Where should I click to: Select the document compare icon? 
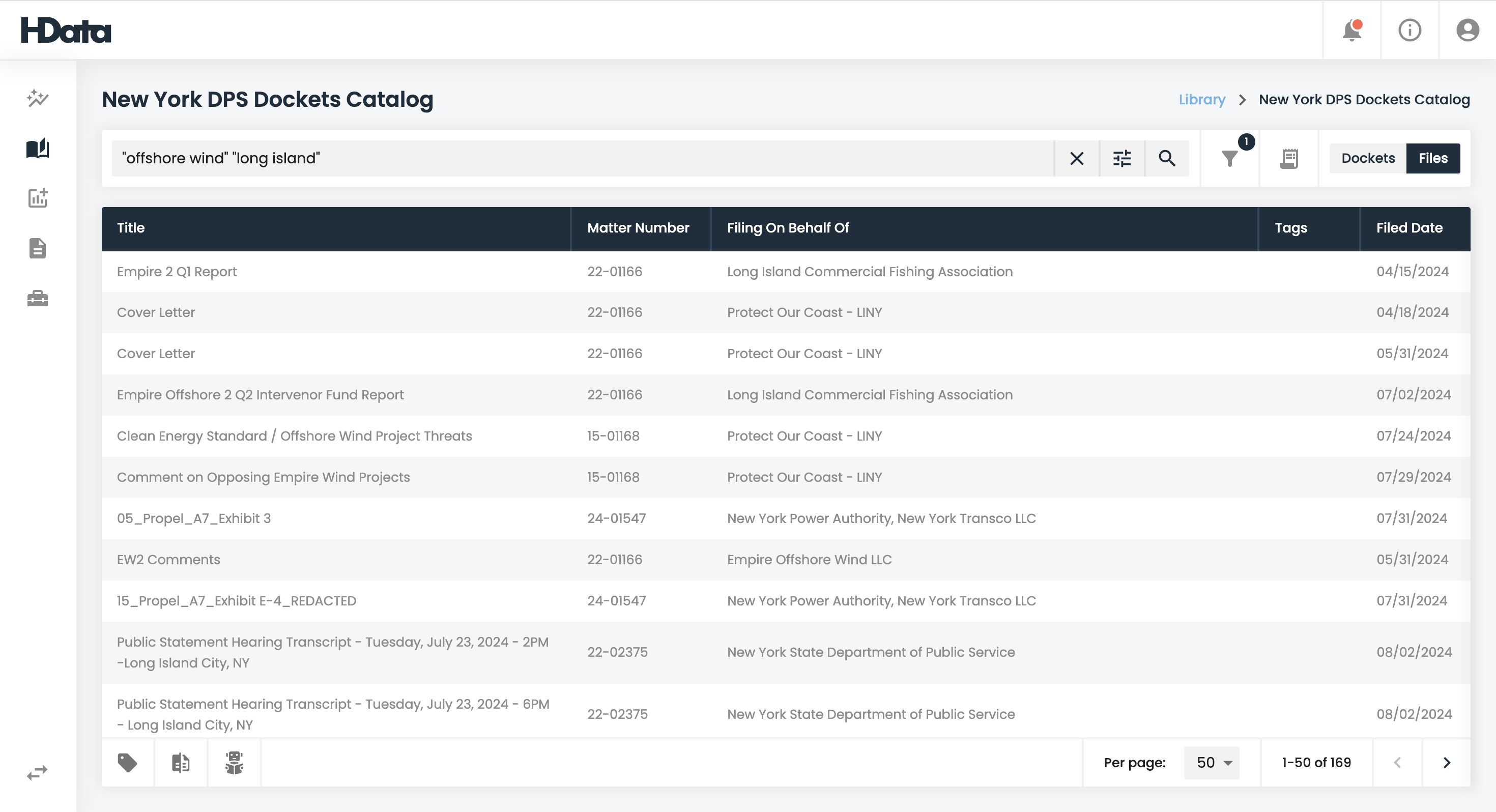pyautogui.click(x=180, y=762)
